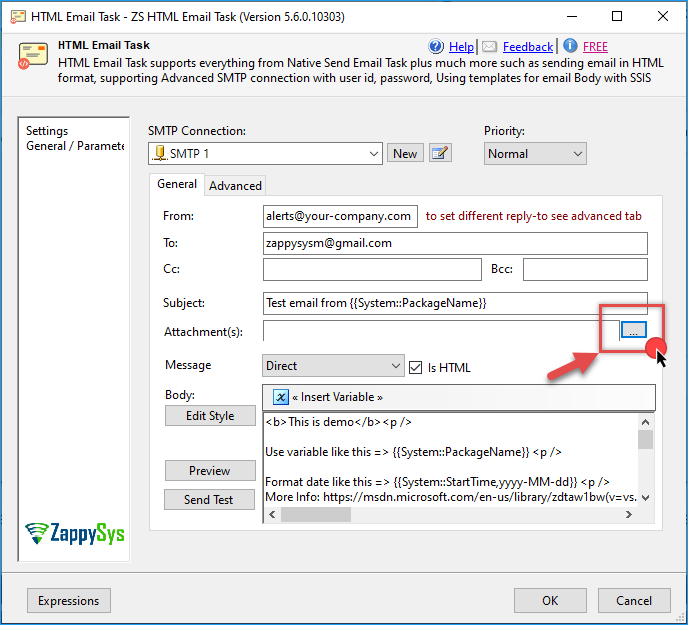Expand the Message type dropdown
This screenshot has width=688, height=625.
click(x=333, y=366)
